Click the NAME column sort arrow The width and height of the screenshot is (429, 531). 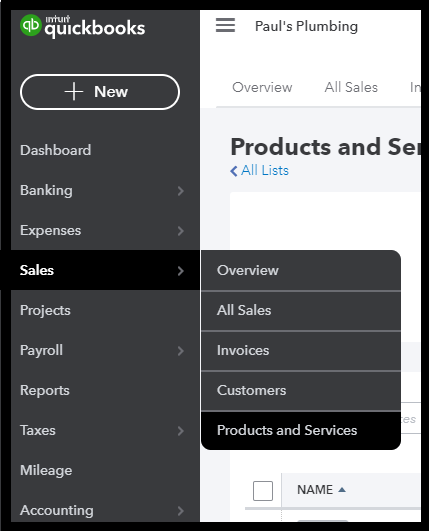point(342,490)
